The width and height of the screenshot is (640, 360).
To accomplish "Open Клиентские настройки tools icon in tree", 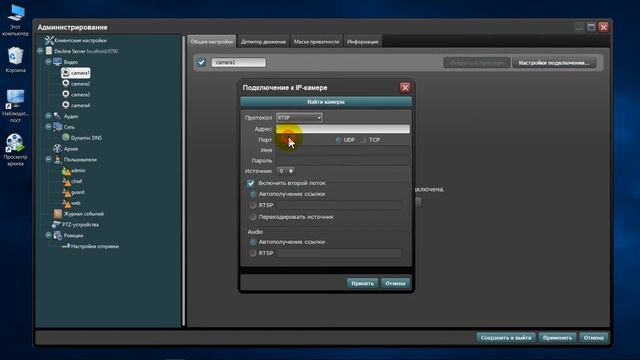I will 49,40.
